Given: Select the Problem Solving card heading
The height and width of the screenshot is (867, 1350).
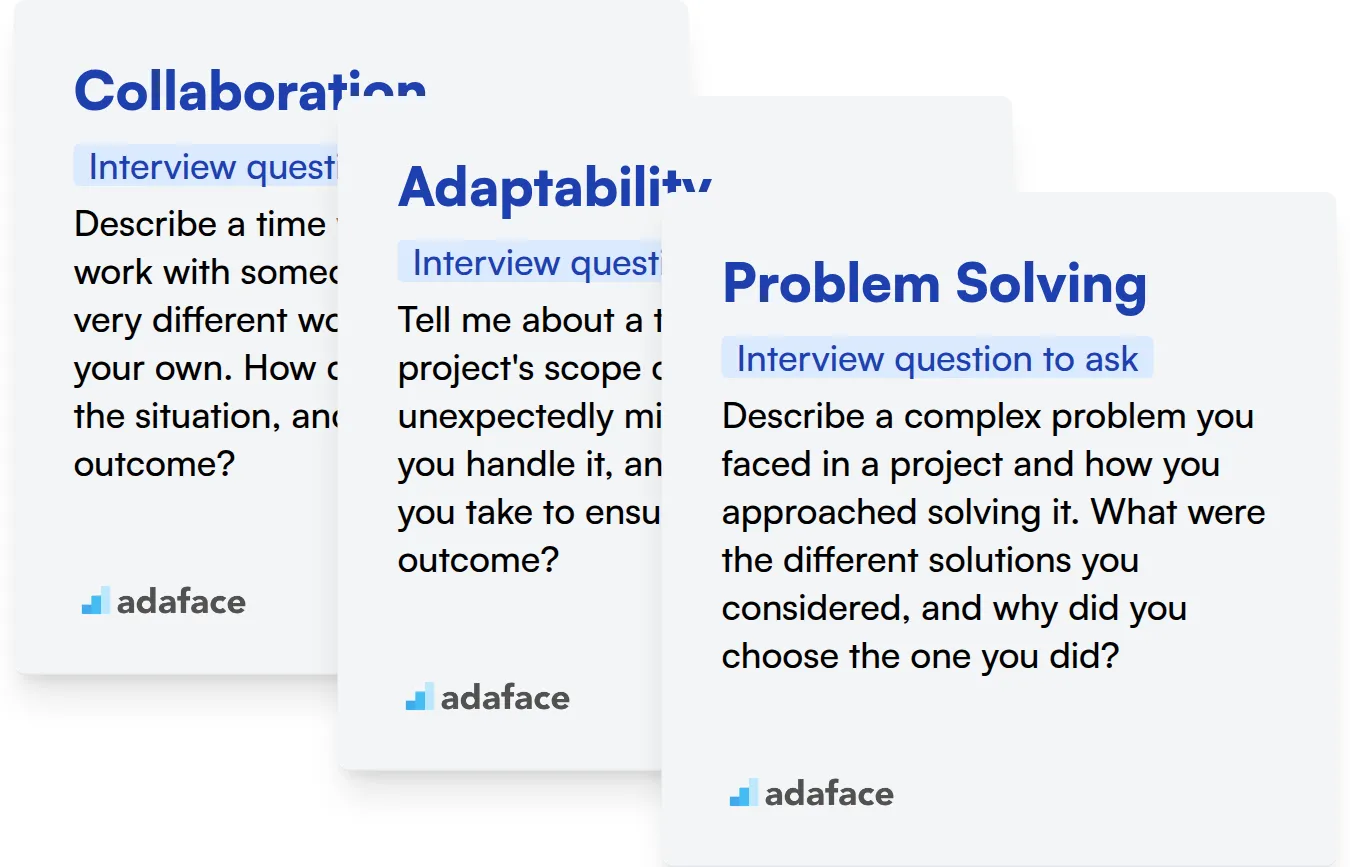Looking at the screenshot, I should (934, 283).
